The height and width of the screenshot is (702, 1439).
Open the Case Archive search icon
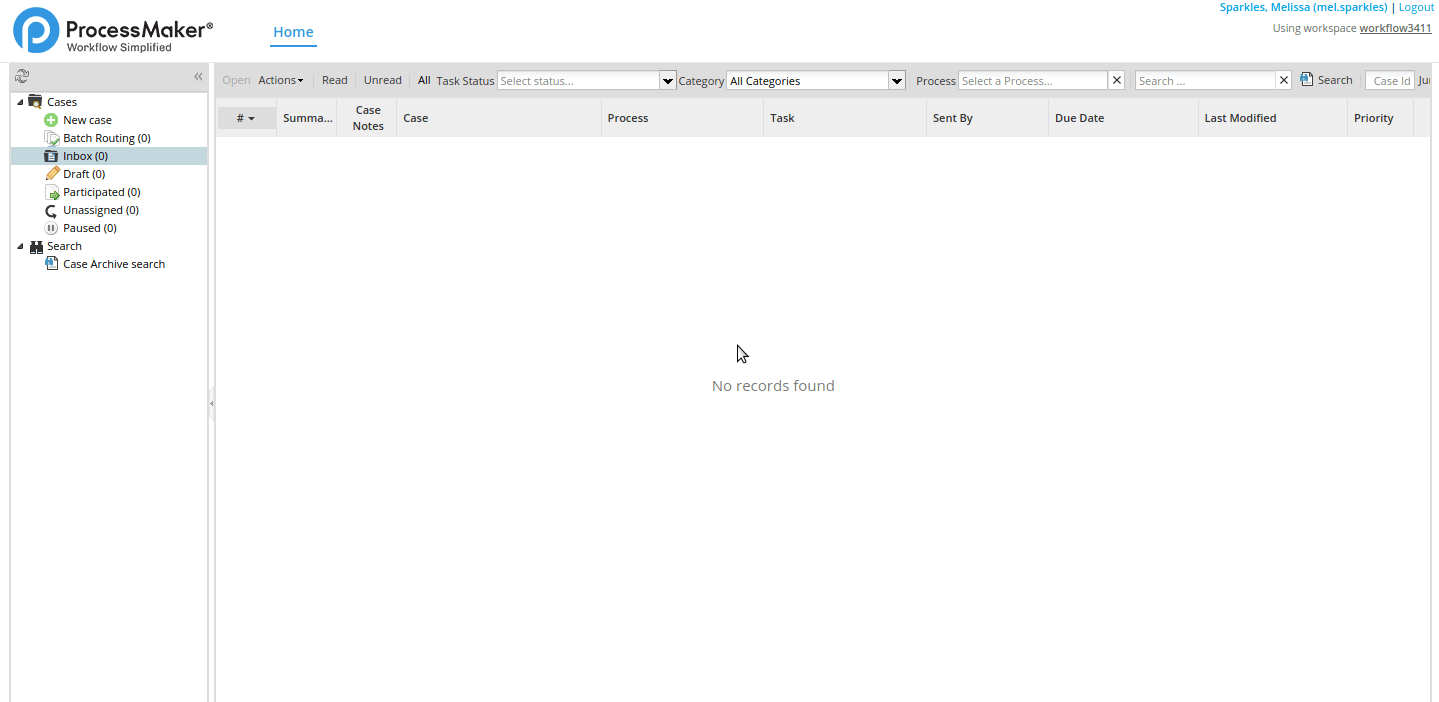[52, 264]
